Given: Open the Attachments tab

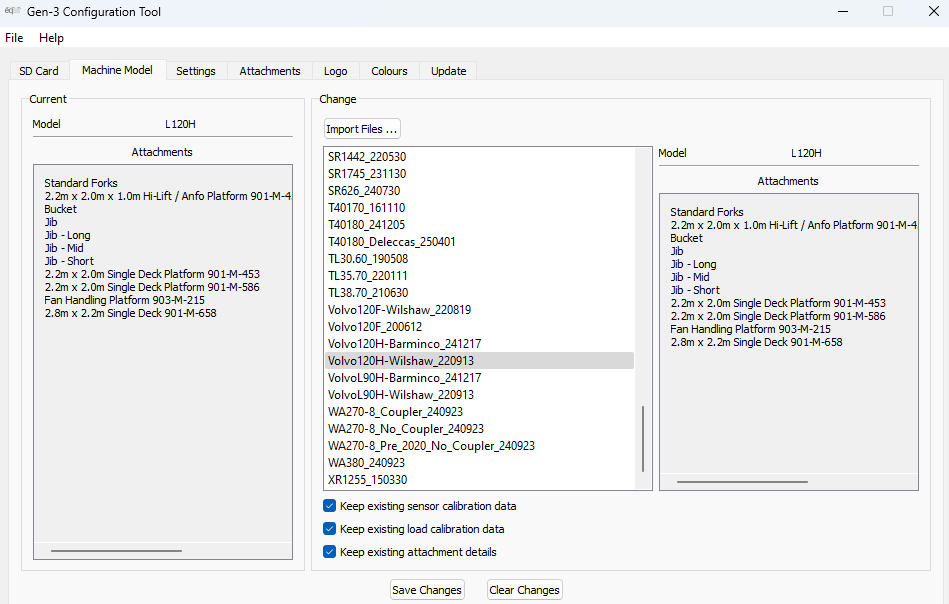Looking at the screenshot, I should click(x=270, y=71).
